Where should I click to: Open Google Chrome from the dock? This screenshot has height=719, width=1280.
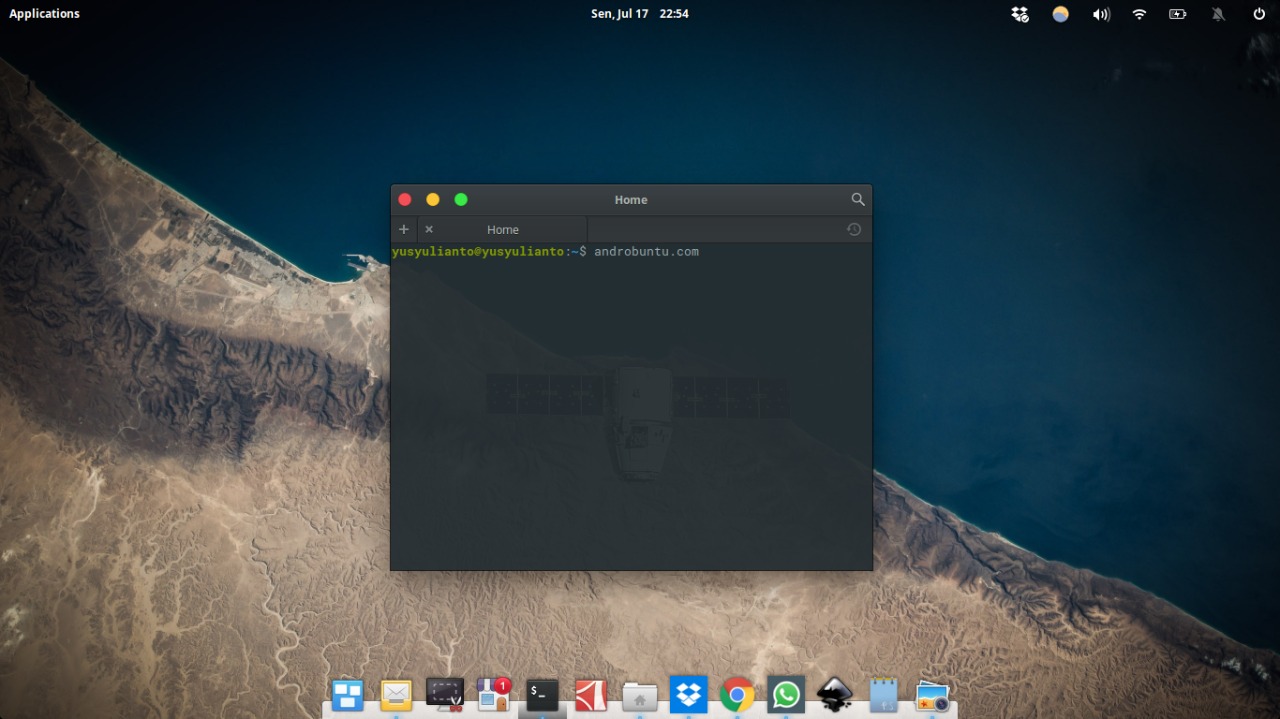(x=737, y=693)
